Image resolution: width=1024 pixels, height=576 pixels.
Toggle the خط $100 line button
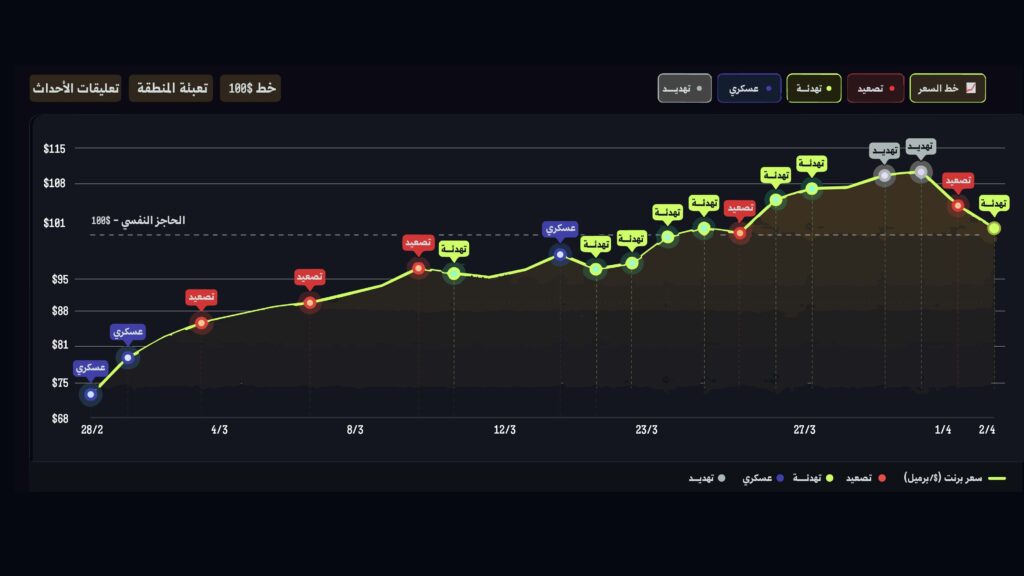tap(251, 88)
